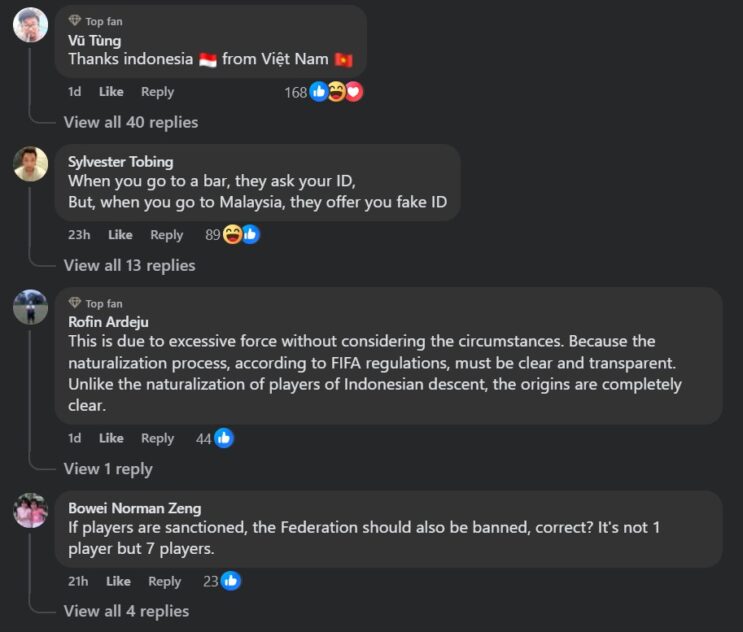743x632 pixels.
Task: Expand all 13 replies to Sylvester Tobing
Action: point(130,265)
